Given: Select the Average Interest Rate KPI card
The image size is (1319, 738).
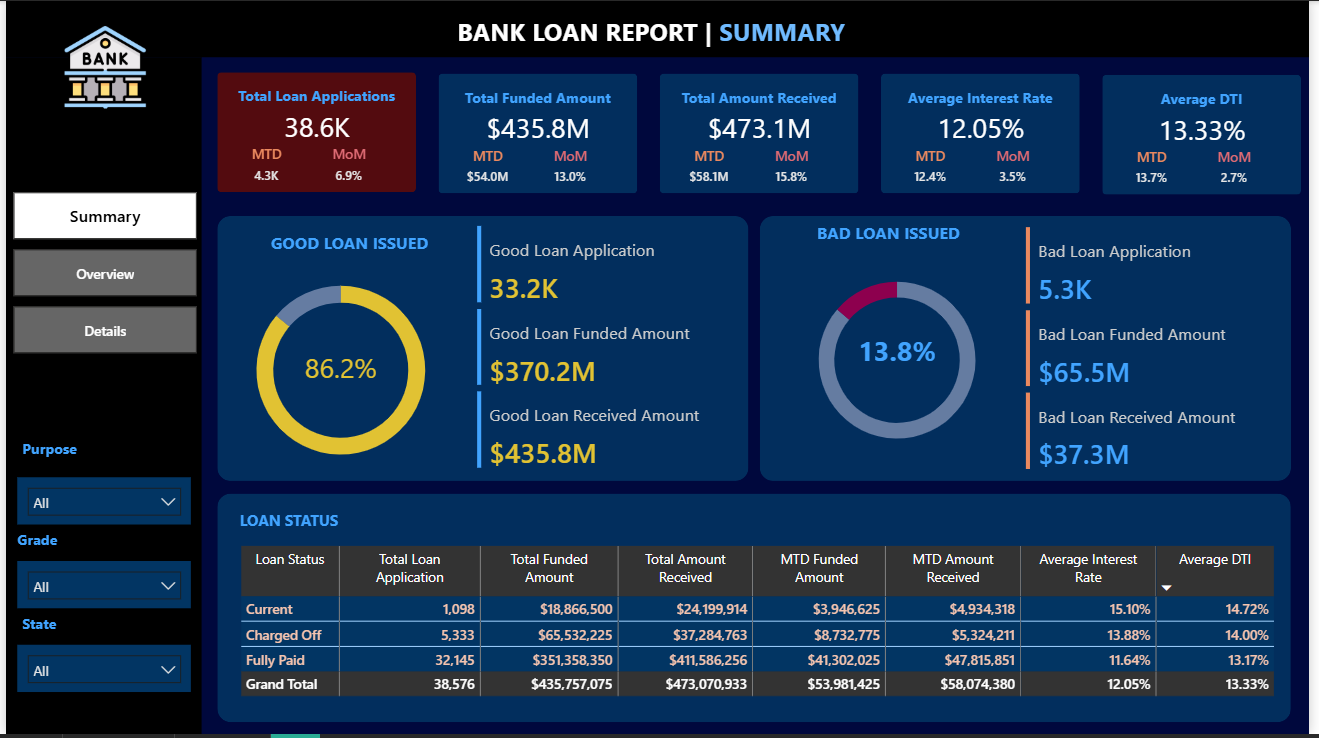Looking at the screenshot, I should pos(979,132).
